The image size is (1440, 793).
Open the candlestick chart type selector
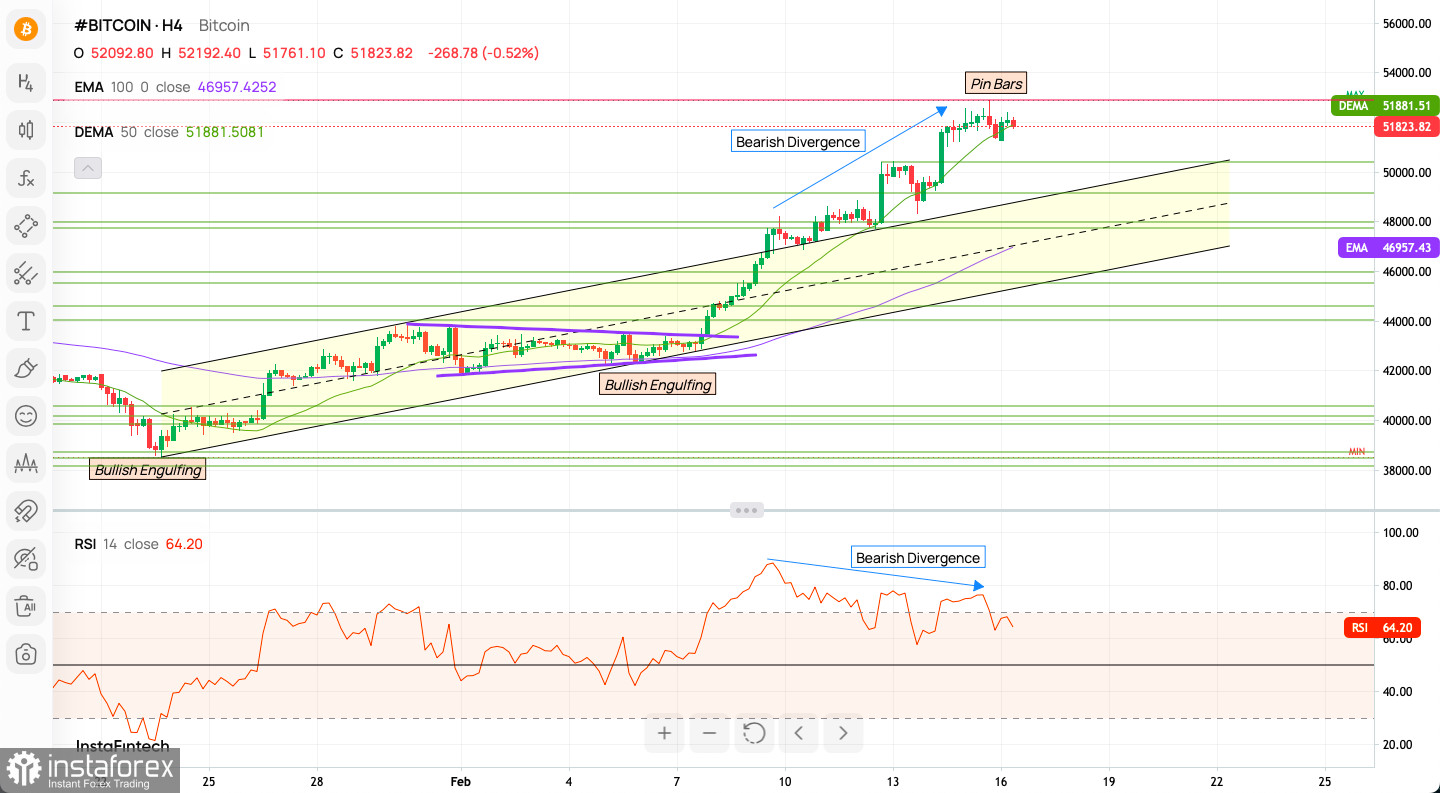coord(26,130)
